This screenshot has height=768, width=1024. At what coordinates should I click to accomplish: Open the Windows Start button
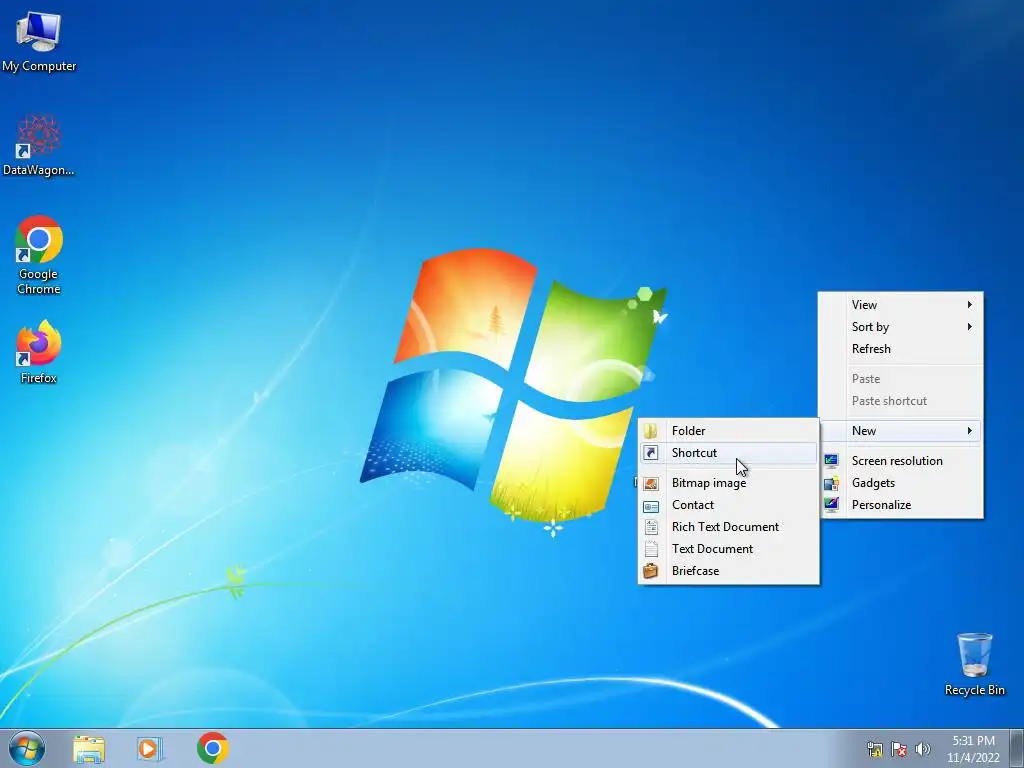pyautogui.click(x=27, y=748)
